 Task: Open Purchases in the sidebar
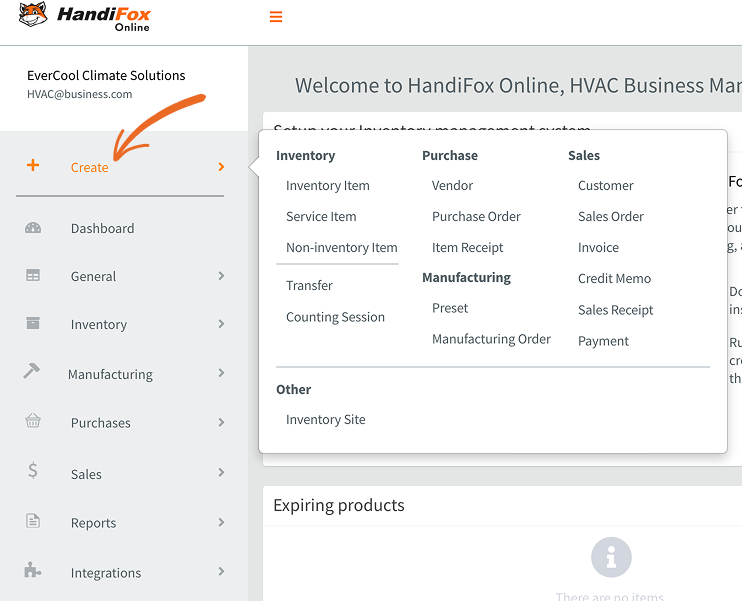coord(101,423)
